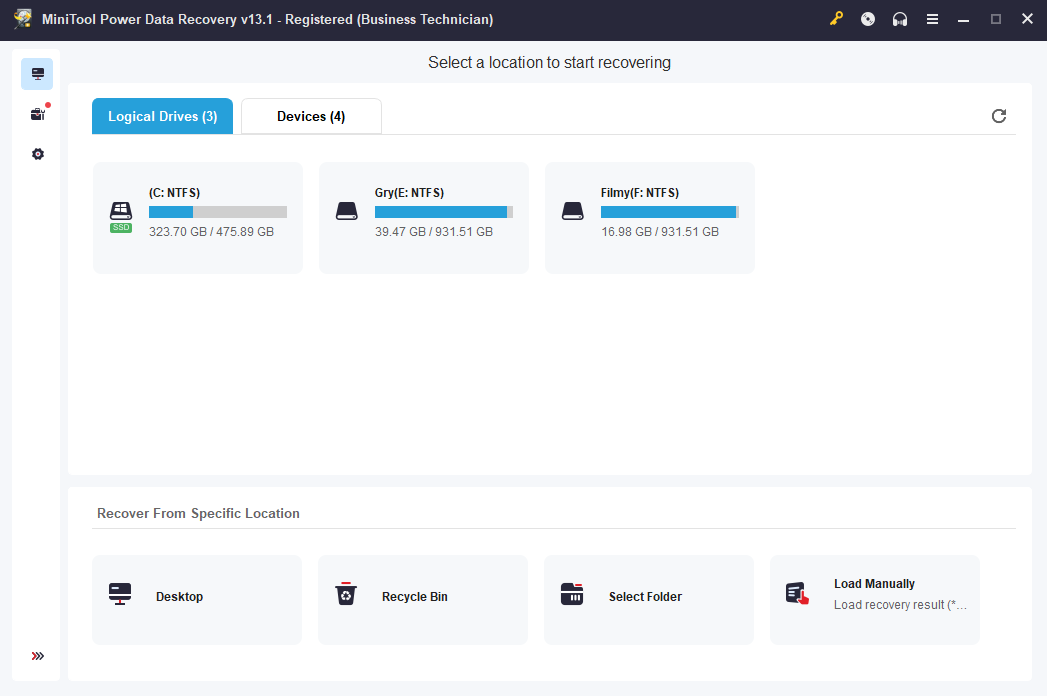1047x696 pixels.
Task: Choose the Gry(E: NTFS) drive
Action: click(423, 218)
